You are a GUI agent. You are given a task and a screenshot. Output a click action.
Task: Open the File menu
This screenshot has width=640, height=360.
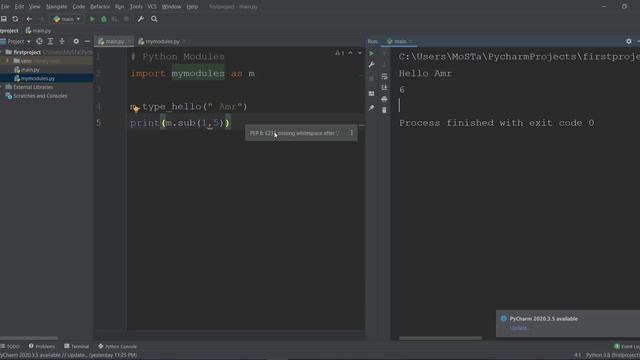coord(5,7)
